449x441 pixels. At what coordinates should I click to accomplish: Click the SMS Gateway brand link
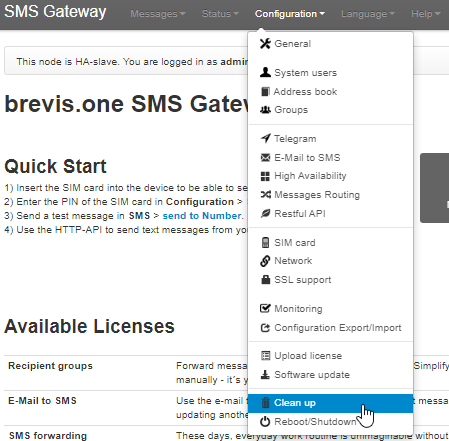pyautogui.click(x=55, y=12)
